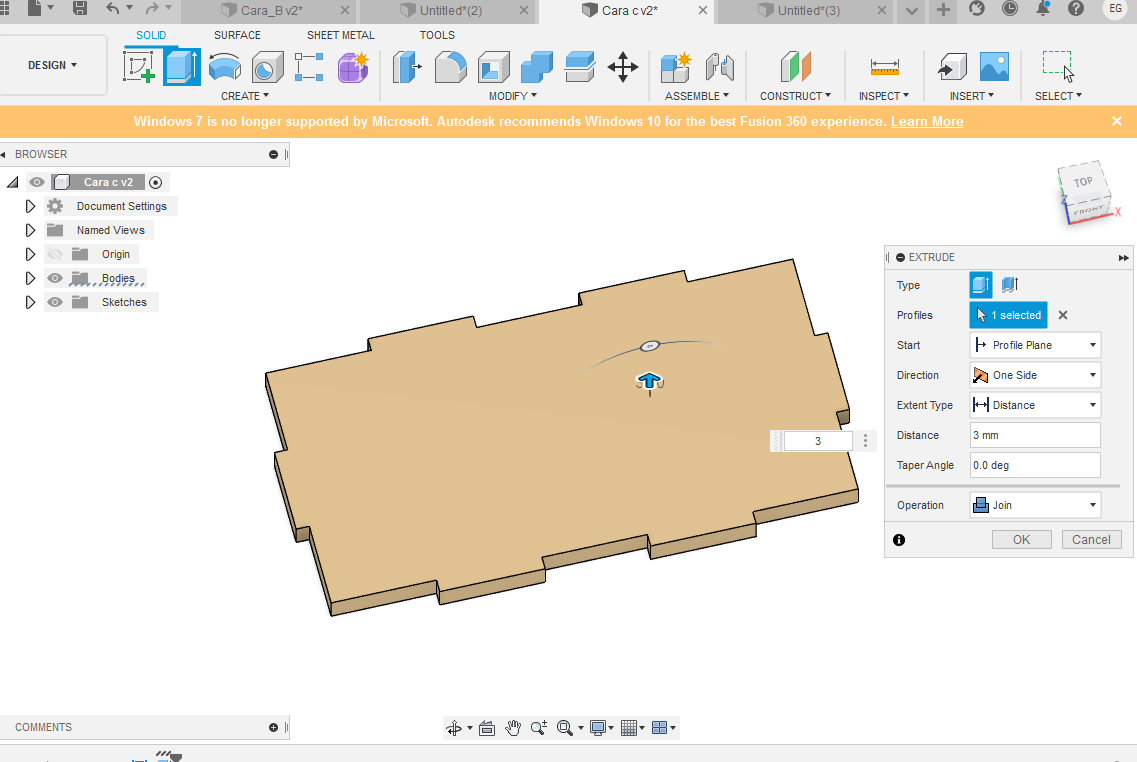Expand the Origin node
The height and width of the screenshot is (762, 1137).
[x=30, y=254]
